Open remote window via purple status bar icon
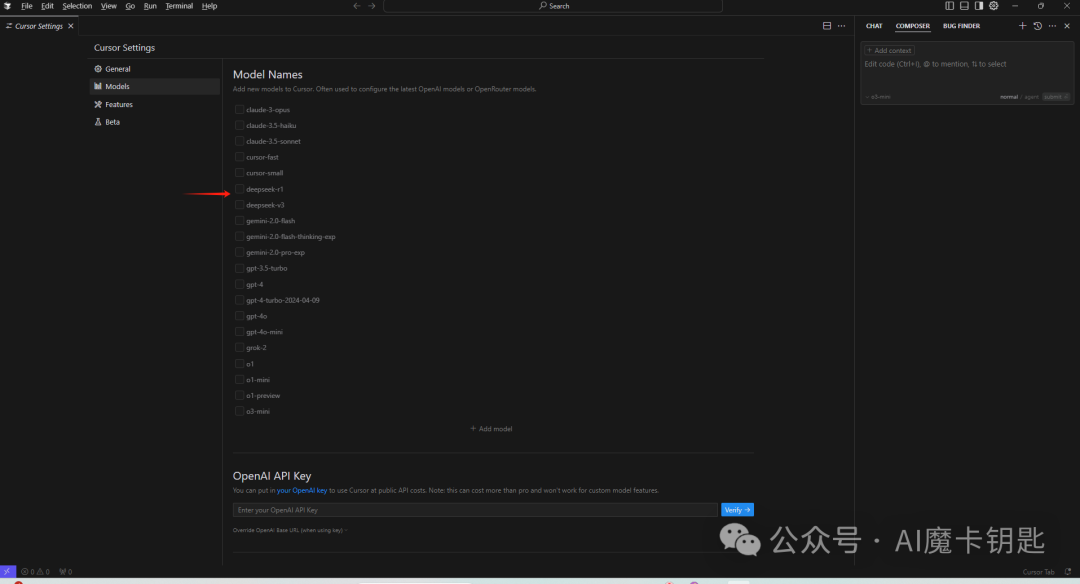 [8, 572]
